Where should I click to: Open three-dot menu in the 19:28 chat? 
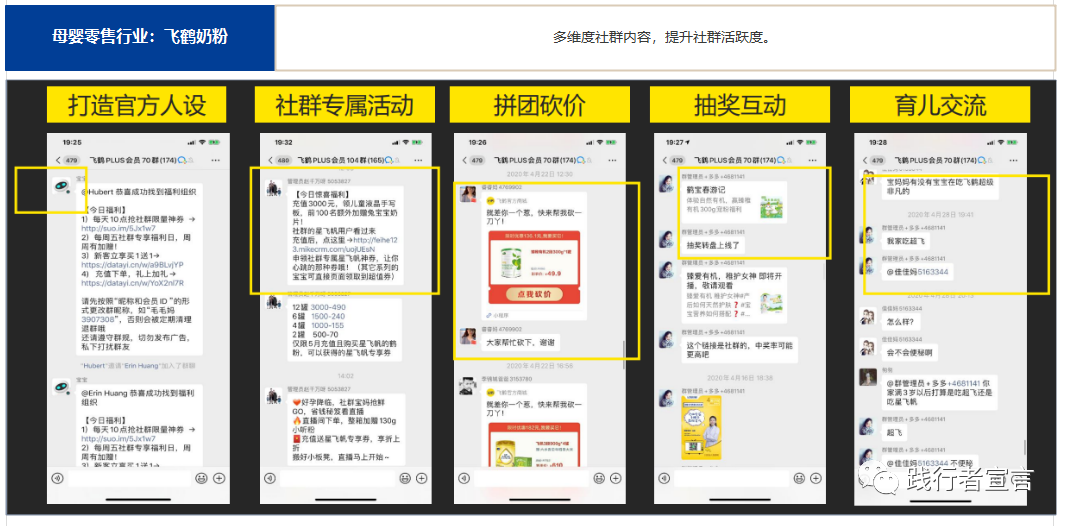click(1015, 160)
